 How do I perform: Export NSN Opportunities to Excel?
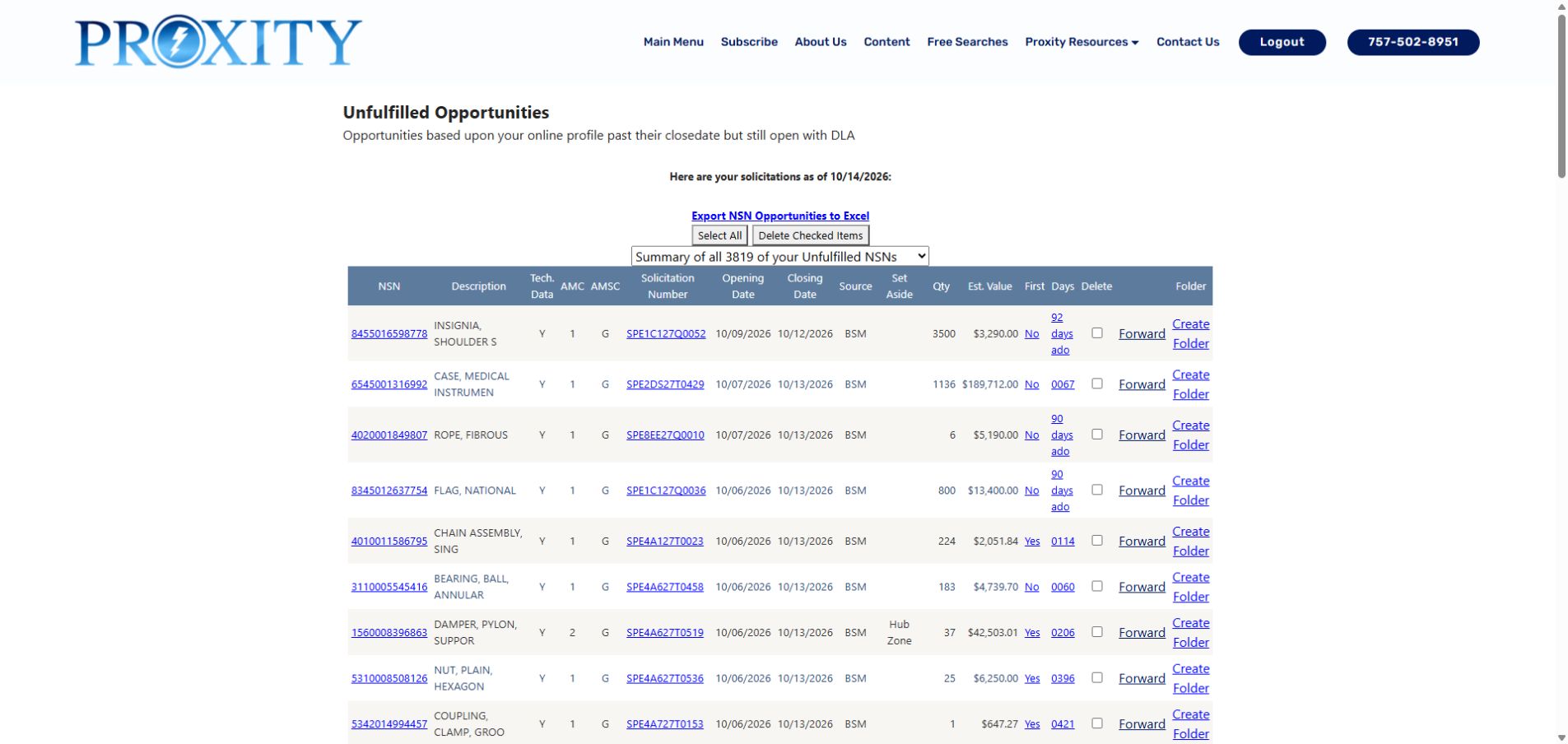pos(780,216)
